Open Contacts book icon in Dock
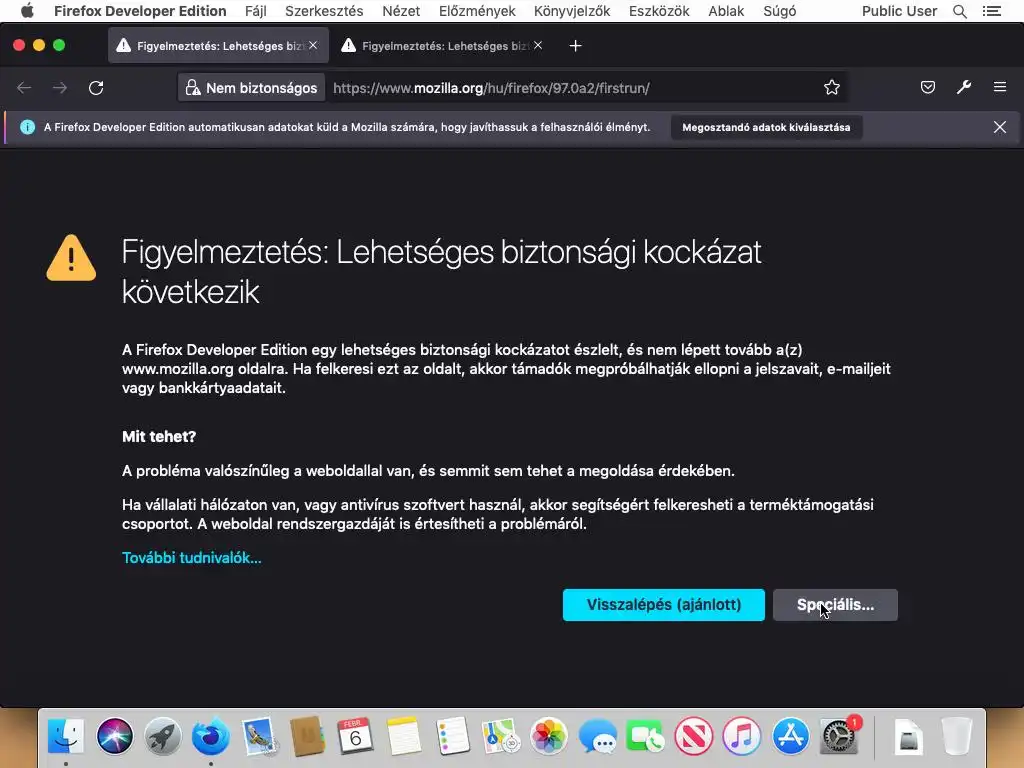This screenshot has height=768, width=1024. point(308,736)
